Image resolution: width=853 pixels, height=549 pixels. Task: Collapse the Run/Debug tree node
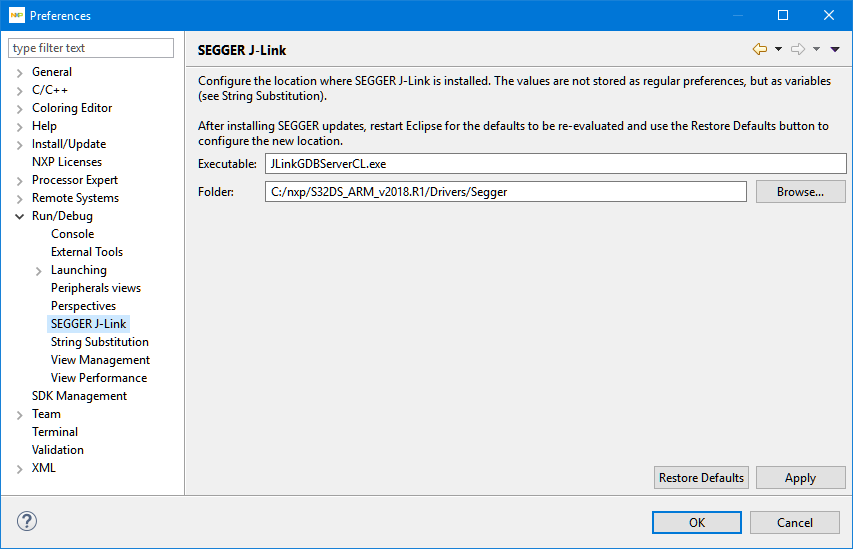point(20,216)
